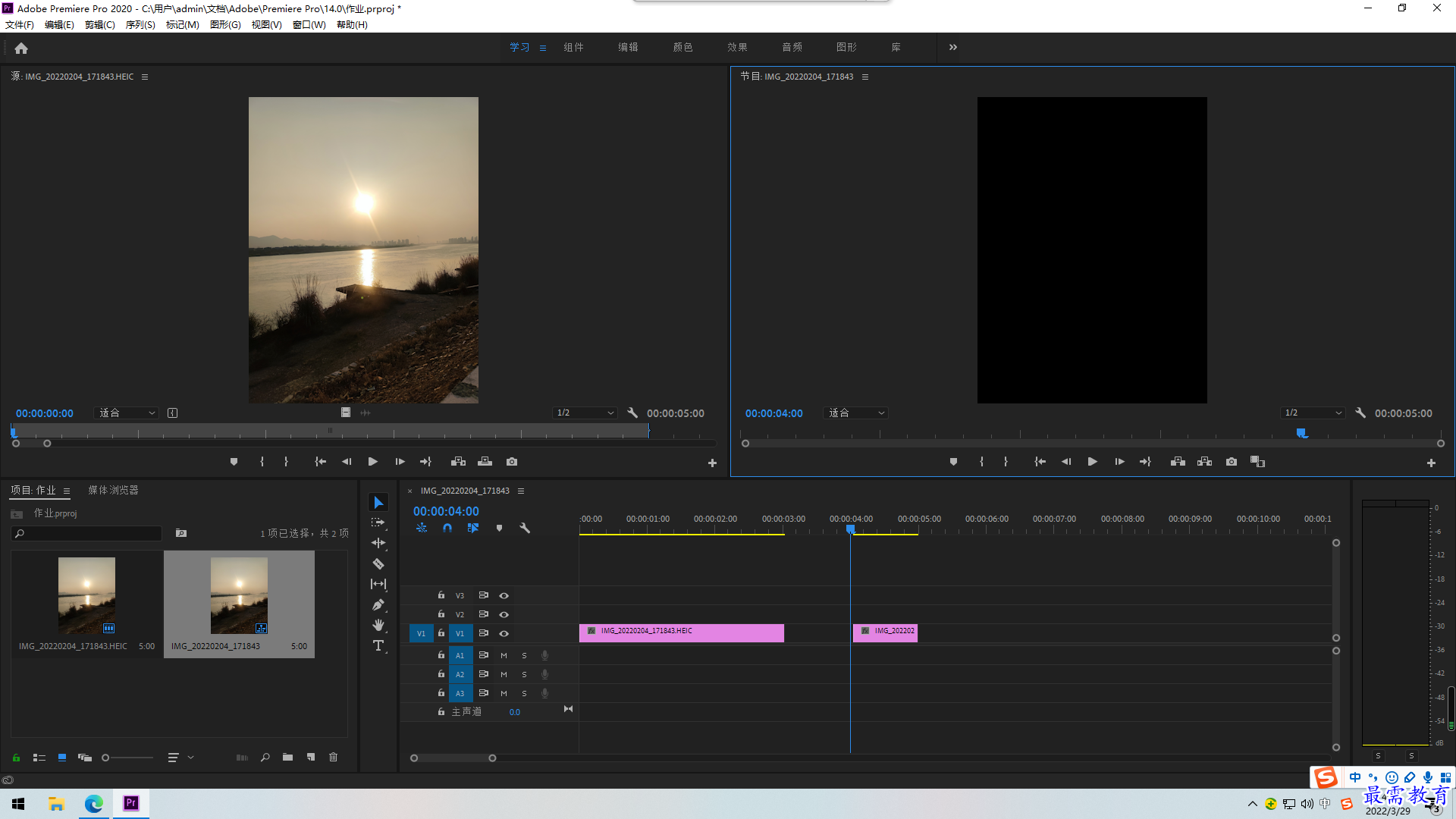Play the program monitor sequence

pyautogui.click(x=1092, y=462)
